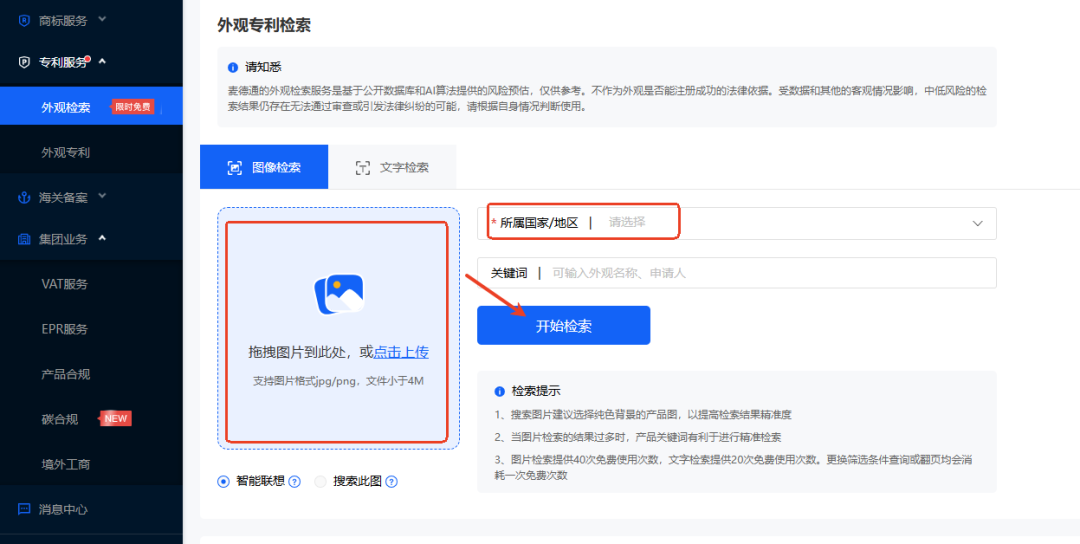Image resolution: width=1080 pixels, height=544 pixels.
Task: Click the 限时免费 badge
Action: [132, 107]
